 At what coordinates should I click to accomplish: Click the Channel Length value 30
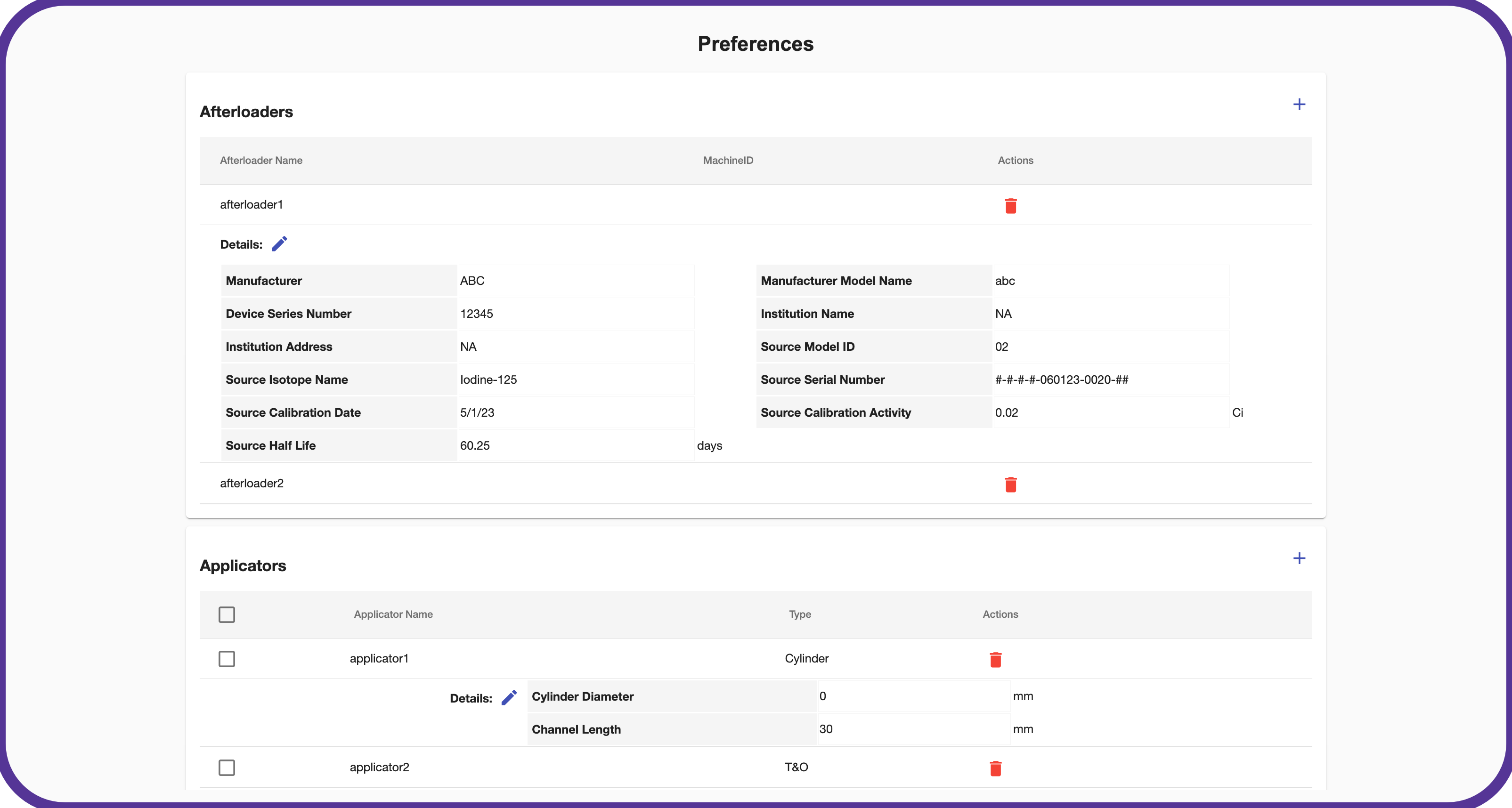coord(826,729)
